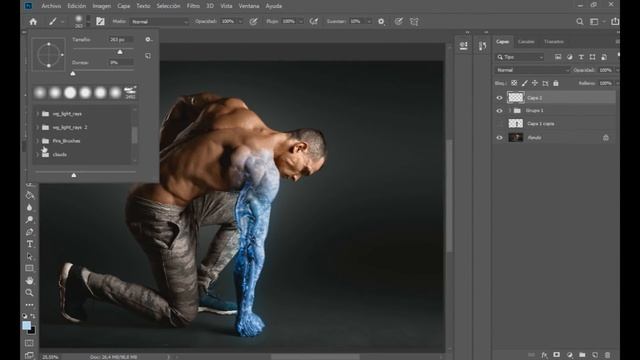The width and height of the screenshot is (640, 360).
Task: Toggle visibility eye of Capa 2 layer
Action: coord(499,98)
